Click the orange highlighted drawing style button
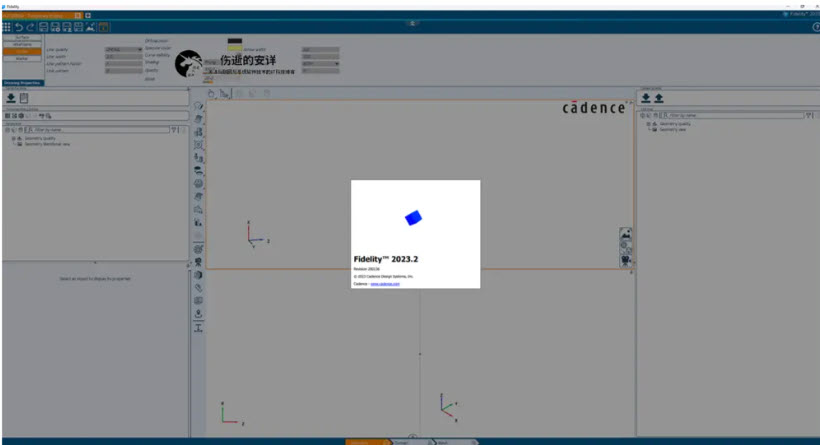 coord(22,51)
